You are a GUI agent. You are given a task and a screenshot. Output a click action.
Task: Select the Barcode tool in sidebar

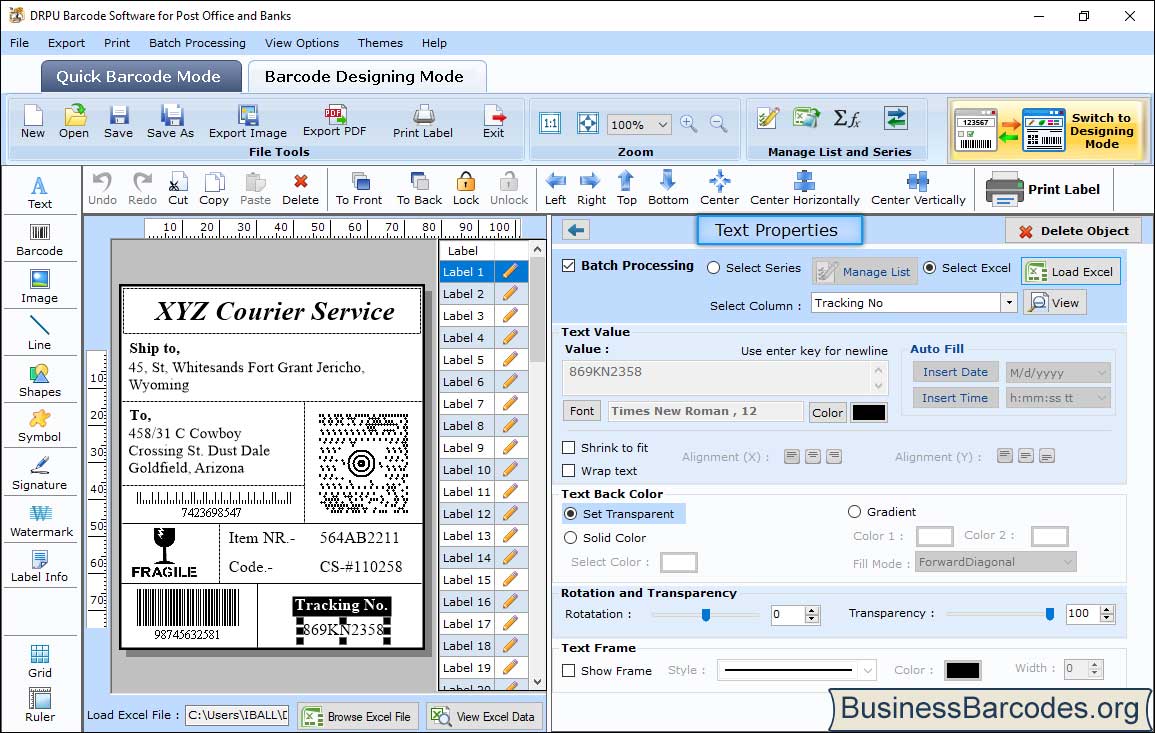coord(40,240)
